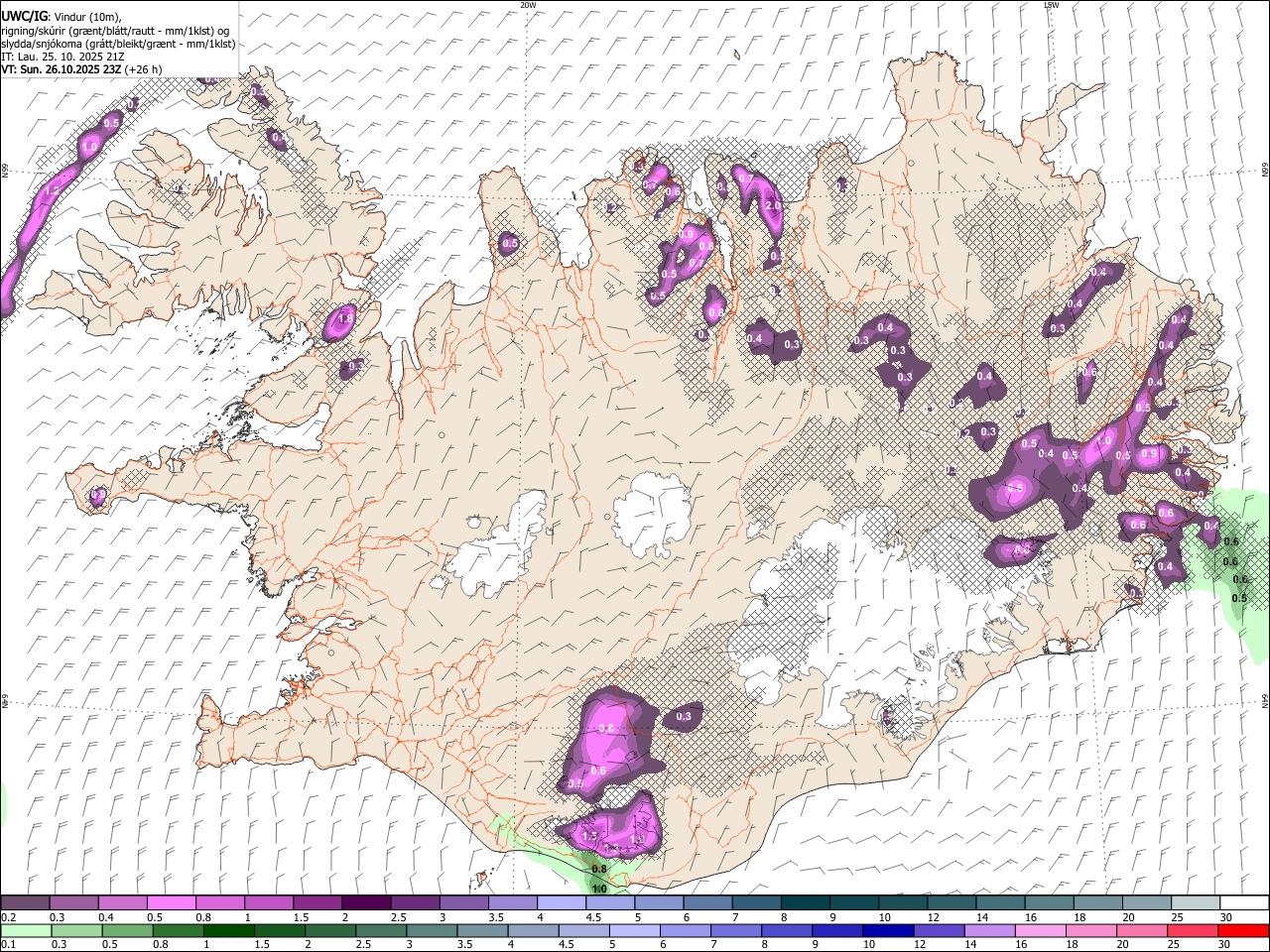Screen dimensions: 1270x952
Task: Click the bright red 30 swatch in the lower legend row
Action: [1243, 930]
